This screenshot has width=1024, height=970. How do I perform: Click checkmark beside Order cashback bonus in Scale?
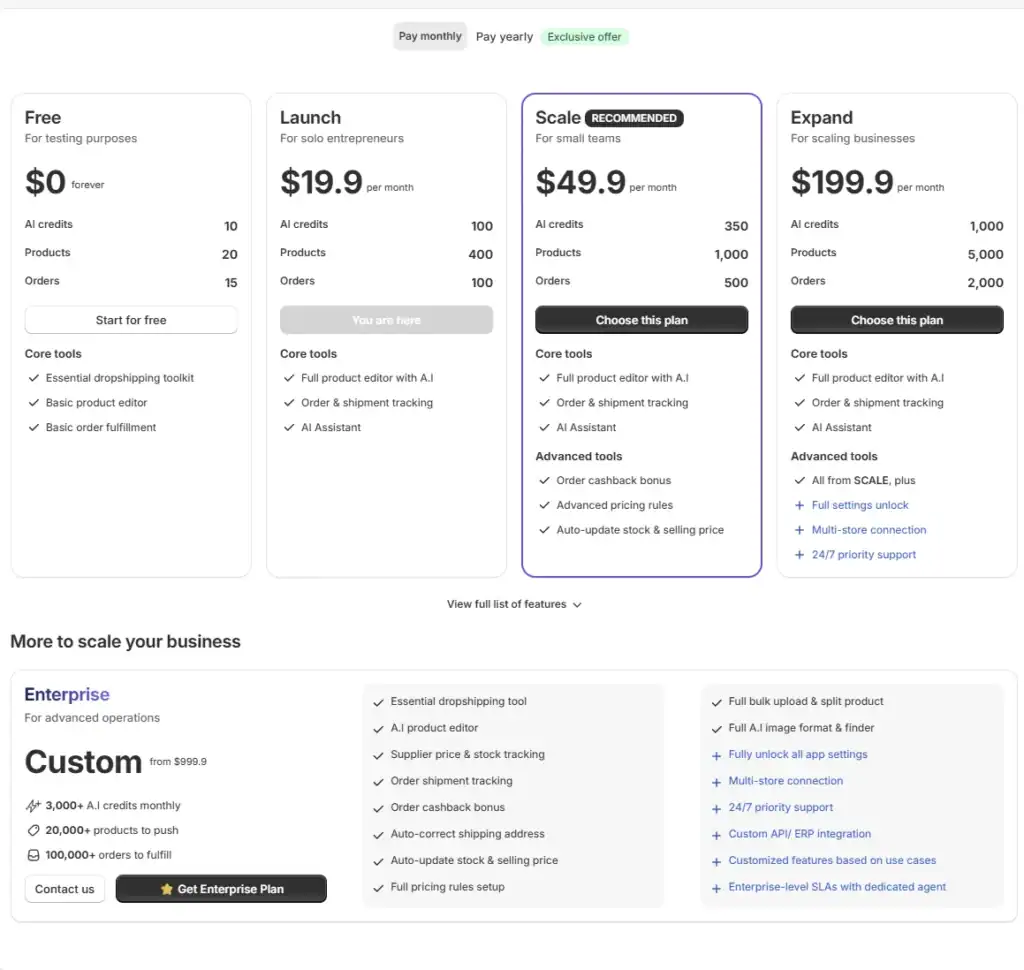coord(544,480)
